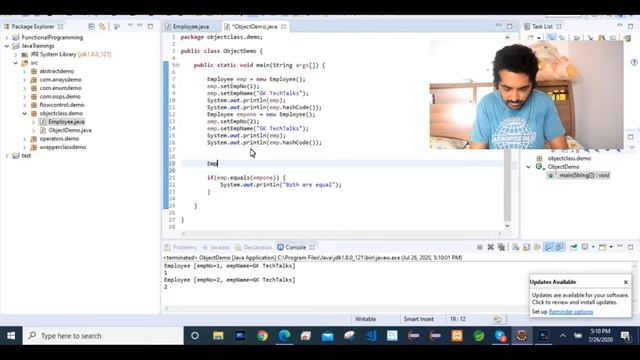Open the Open Console dropdown arrow

coord(611,247)
